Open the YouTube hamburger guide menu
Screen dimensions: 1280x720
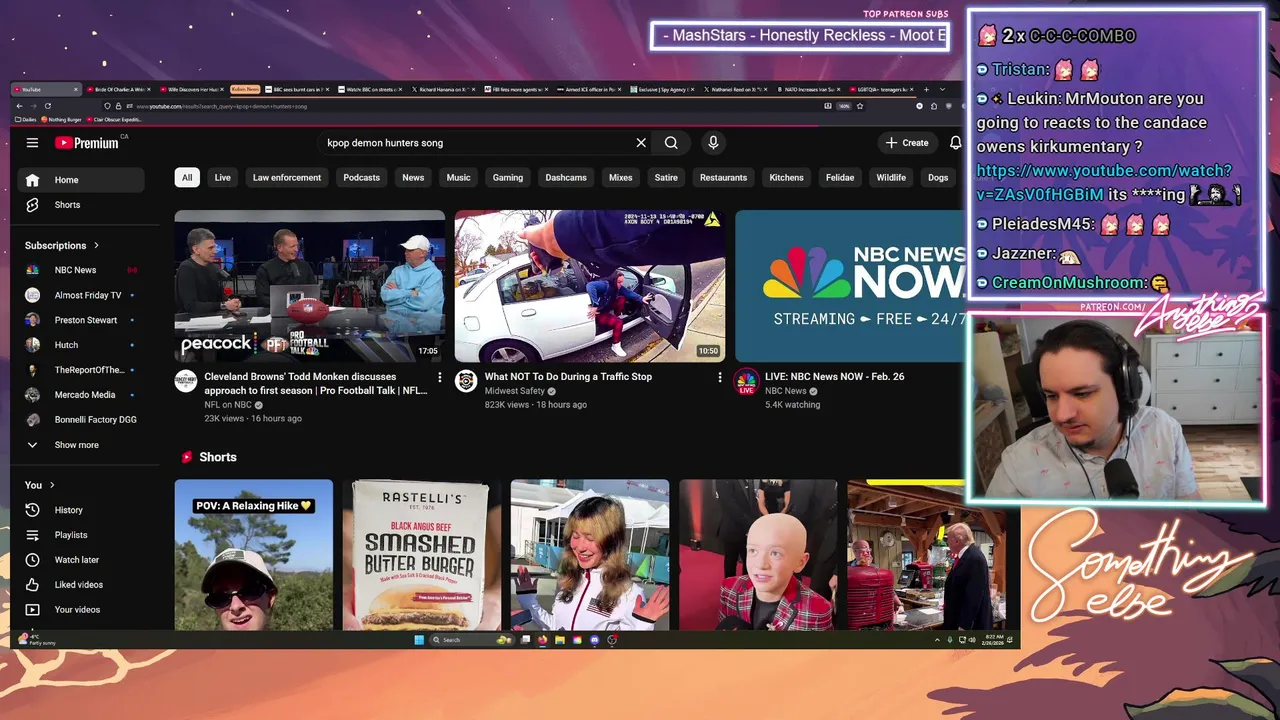(32, 143)
